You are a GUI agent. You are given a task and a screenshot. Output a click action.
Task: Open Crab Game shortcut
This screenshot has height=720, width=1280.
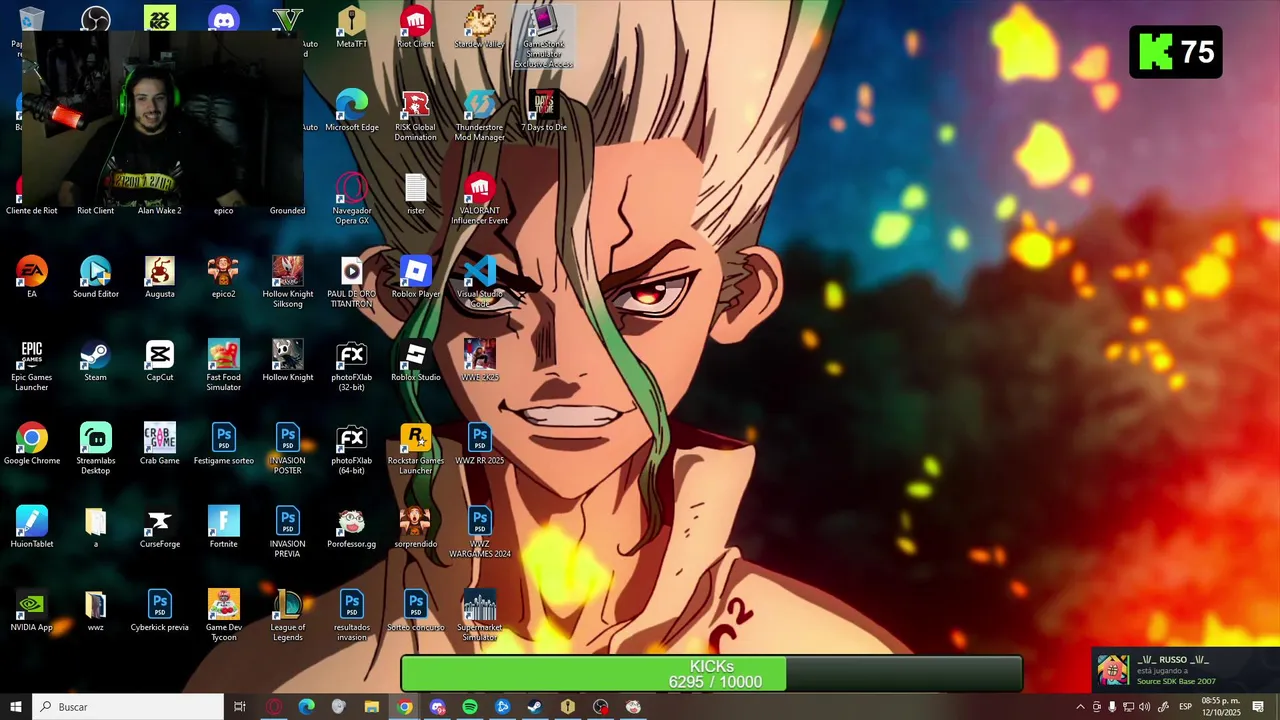(x=160, y=444)
